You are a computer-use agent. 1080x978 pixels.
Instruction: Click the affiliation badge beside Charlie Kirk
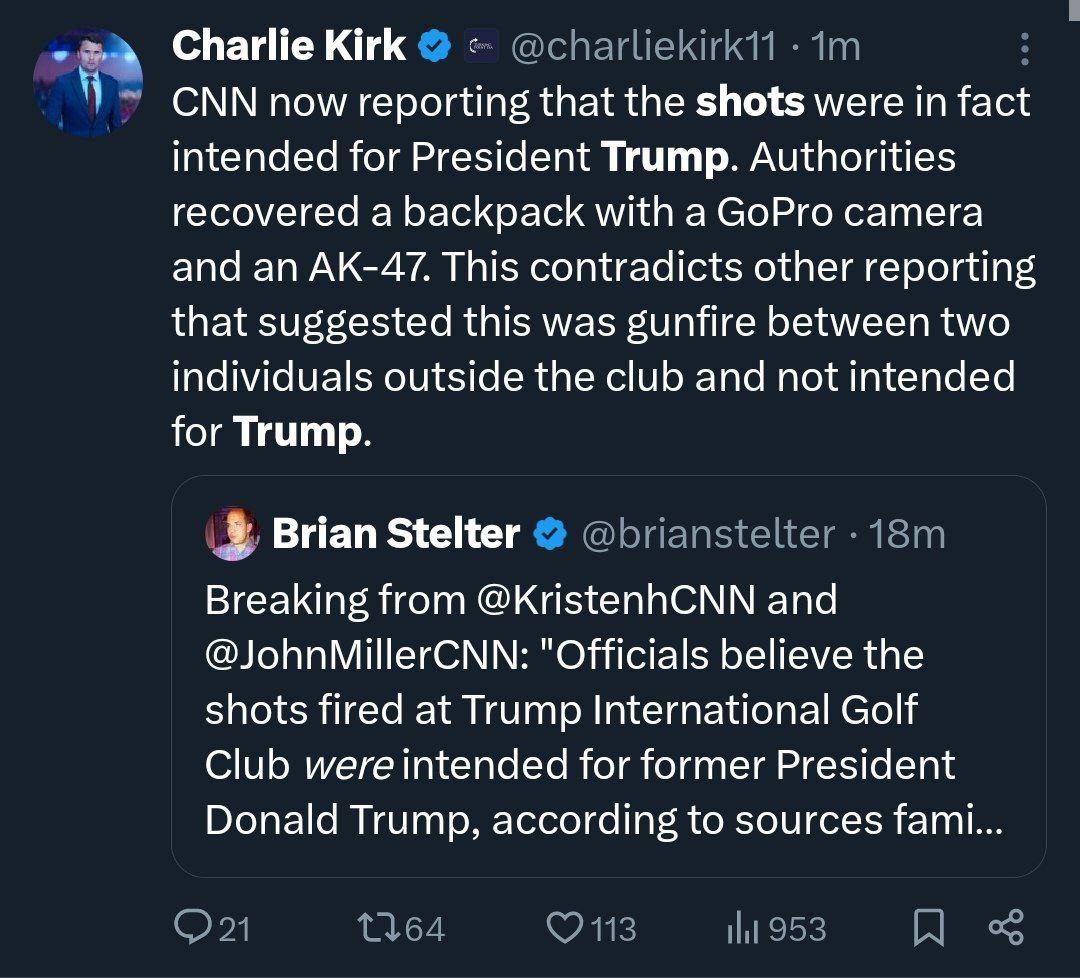tap(482, 46)
